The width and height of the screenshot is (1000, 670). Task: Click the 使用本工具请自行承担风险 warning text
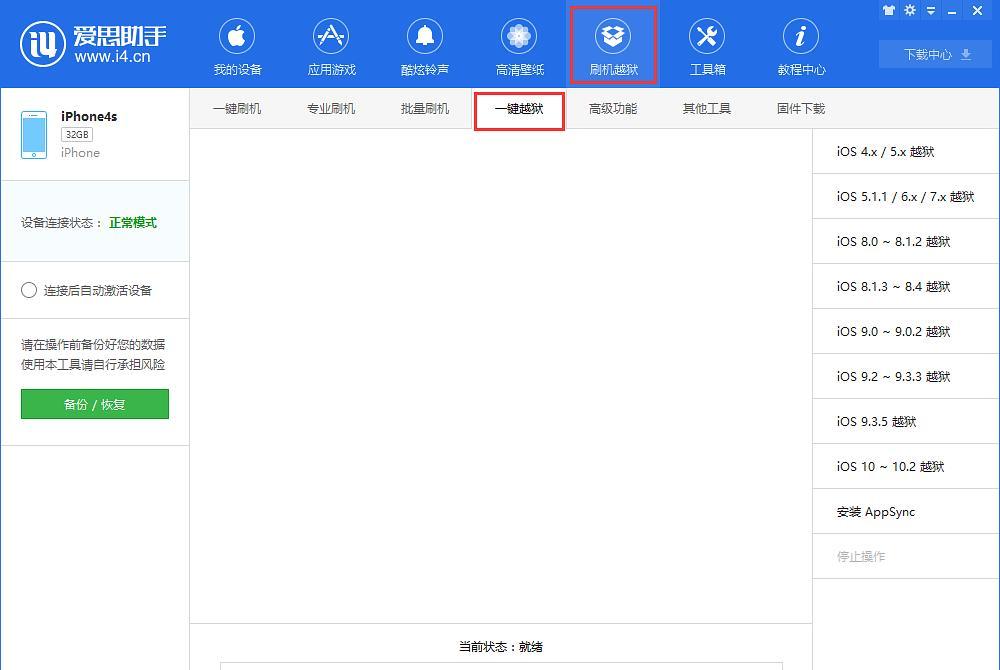tap(93, 365)
